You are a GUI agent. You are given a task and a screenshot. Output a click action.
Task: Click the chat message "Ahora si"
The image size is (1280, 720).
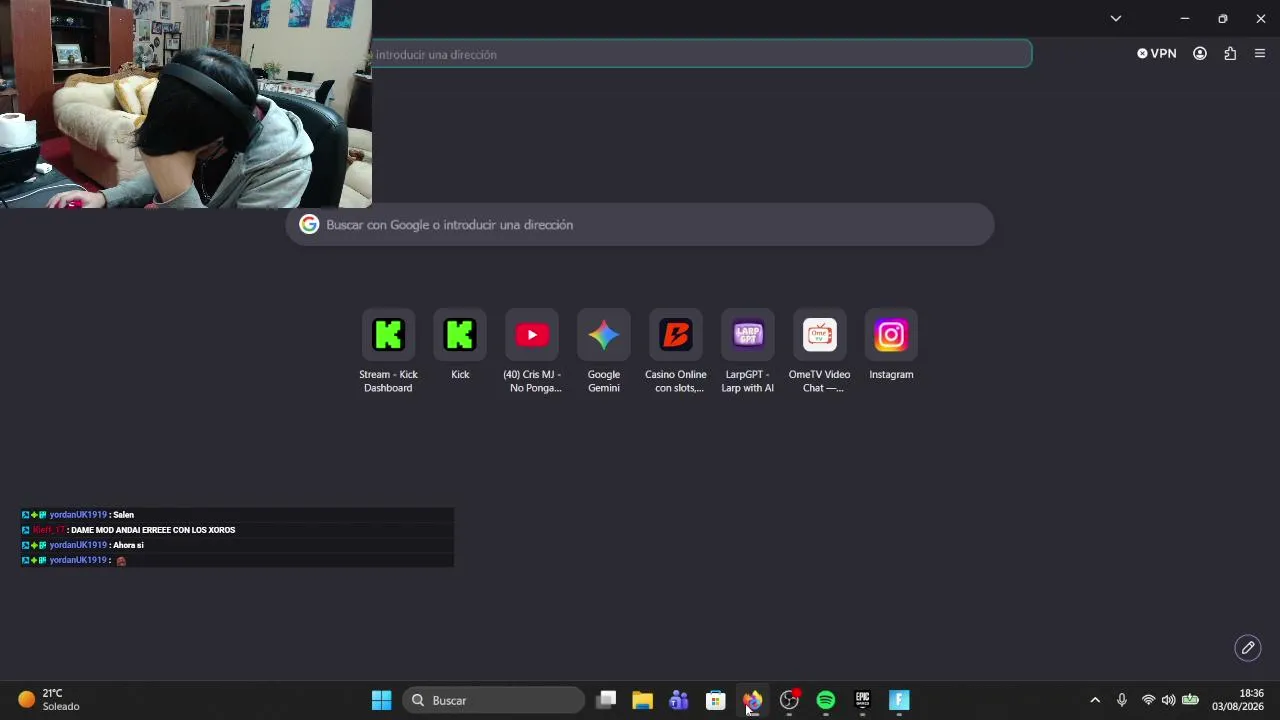coord(128,545)
